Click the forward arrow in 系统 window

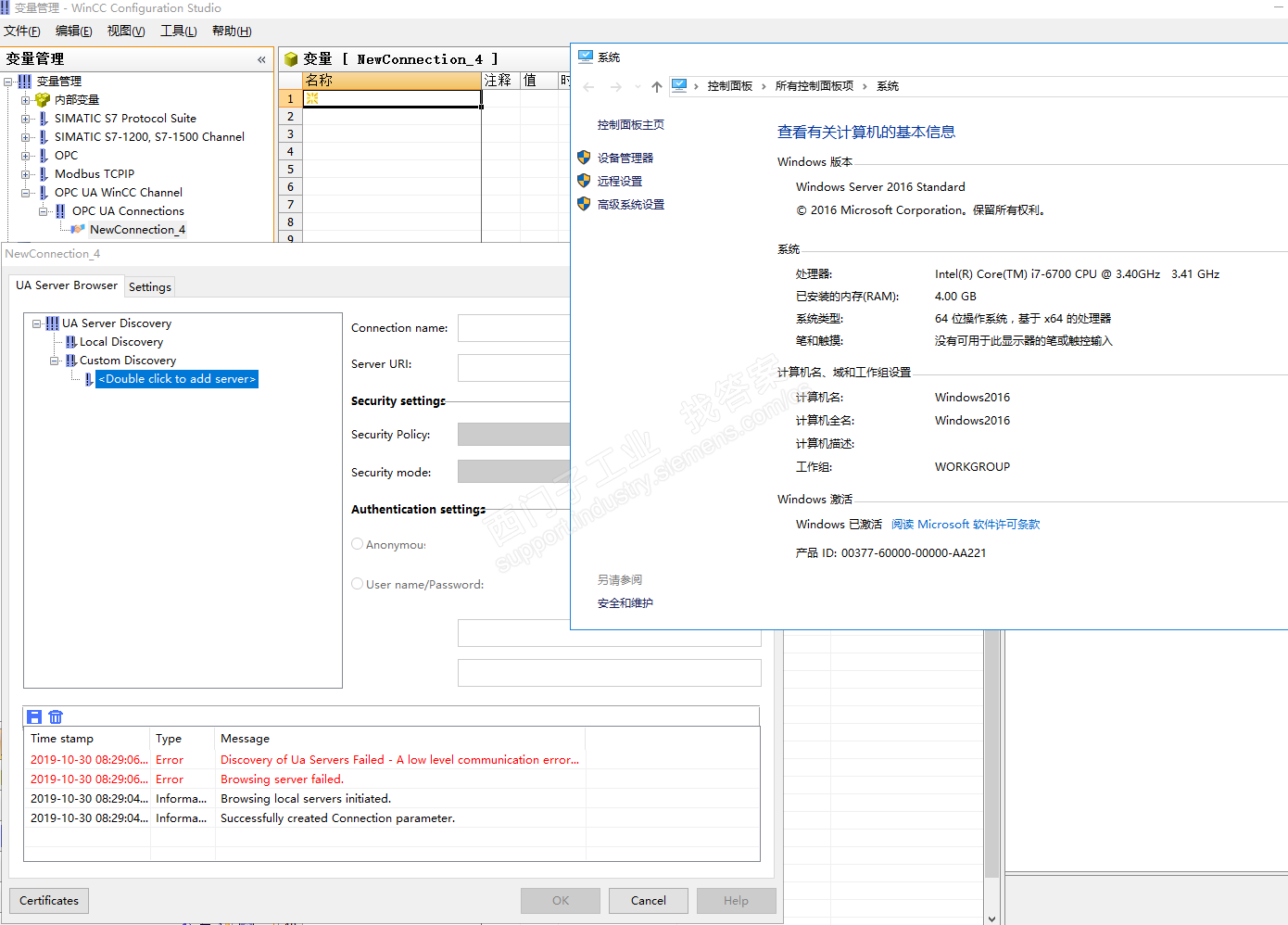pos(616,86)
